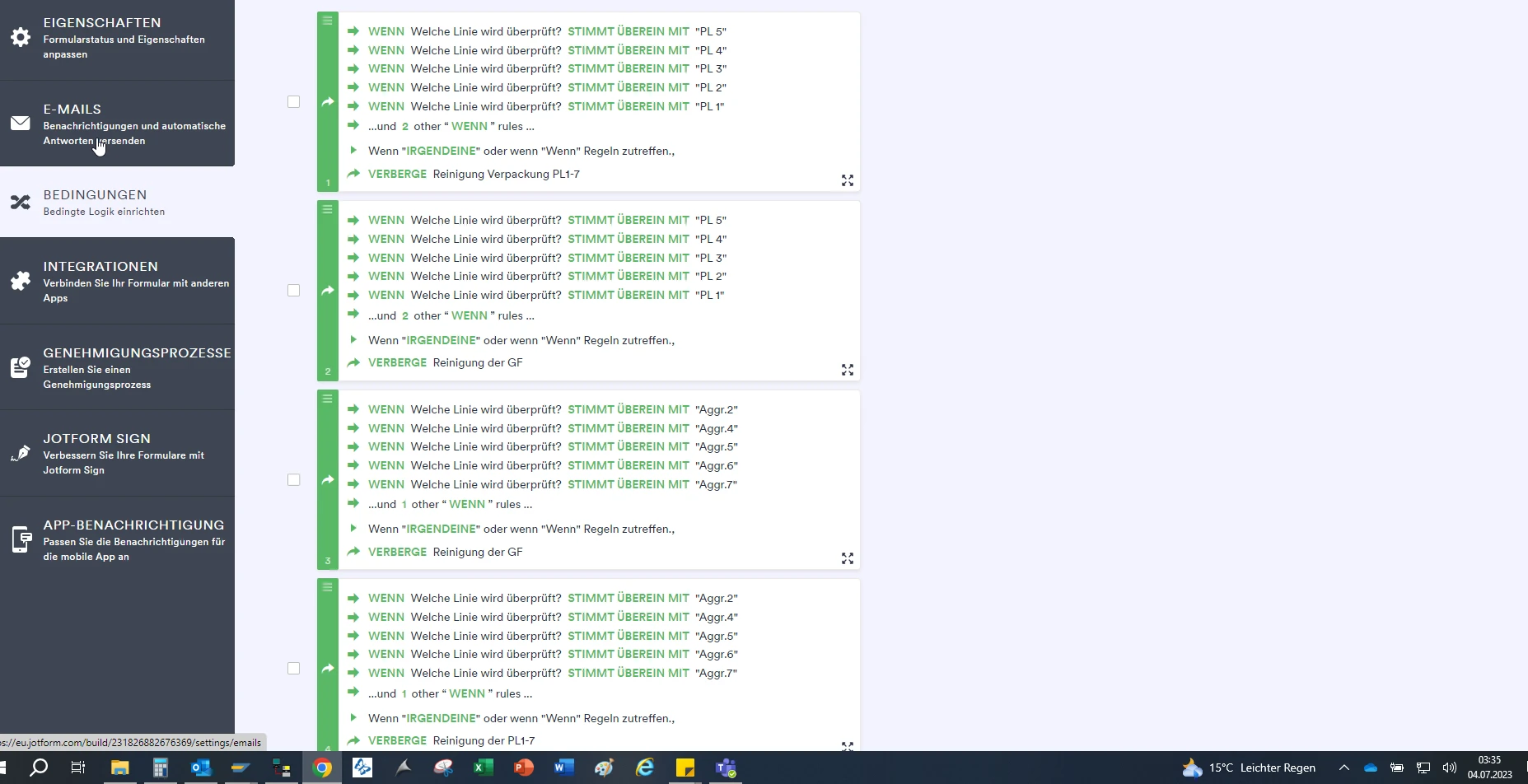The image size is (1528, 784).
Task: Click the Bedingungen branching icon
Action: tap(21, 203)
